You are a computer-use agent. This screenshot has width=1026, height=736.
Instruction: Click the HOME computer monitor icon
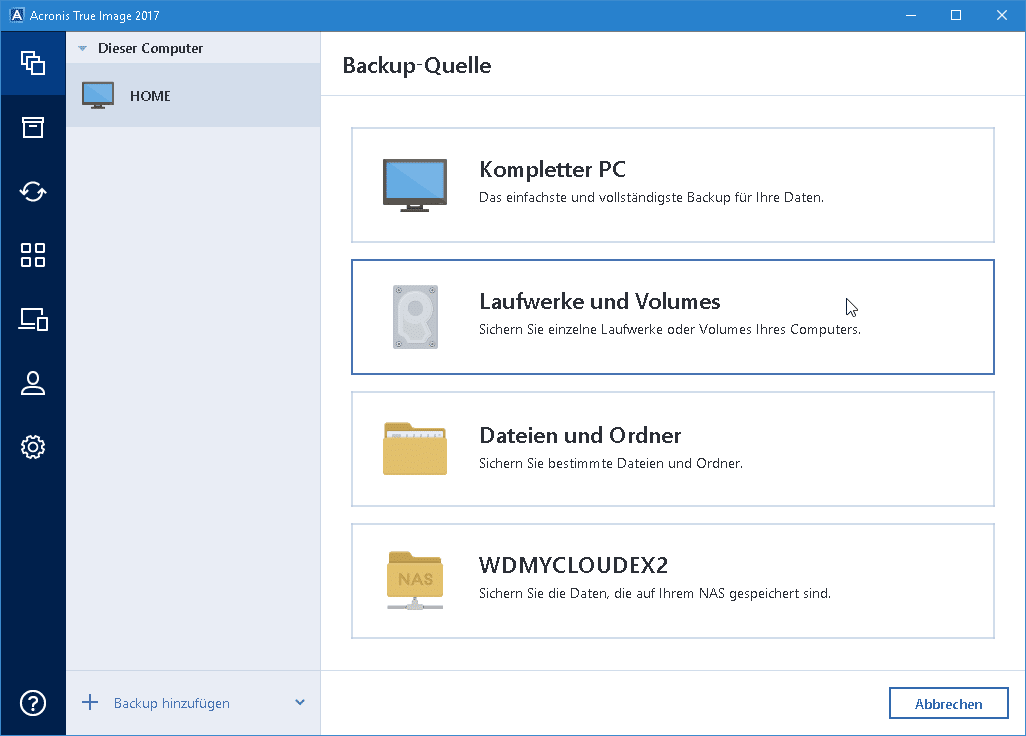98,96
